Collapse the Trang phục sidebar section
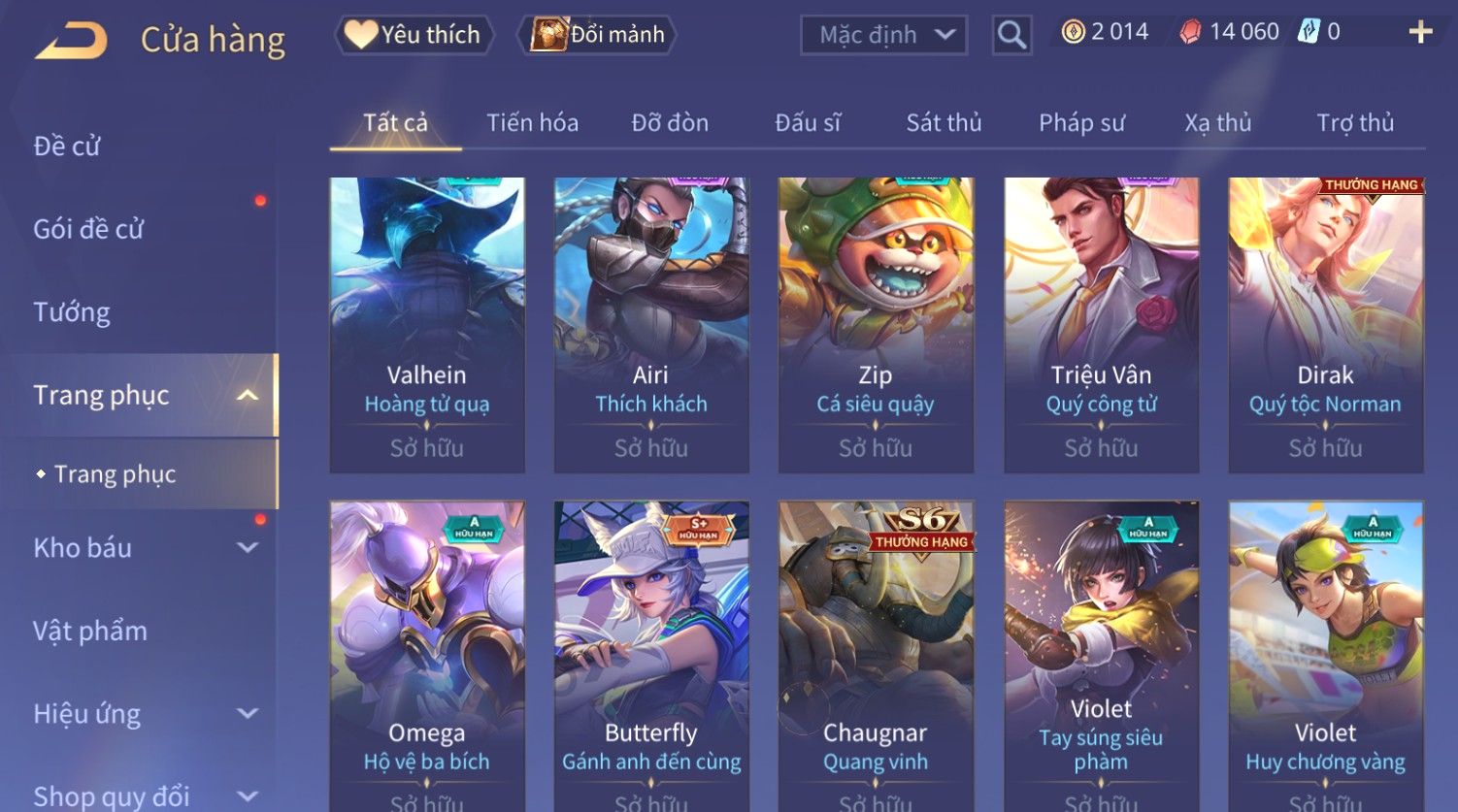Image resolution: width=1458 pixels, height=812 pixels. pos(248,395)
